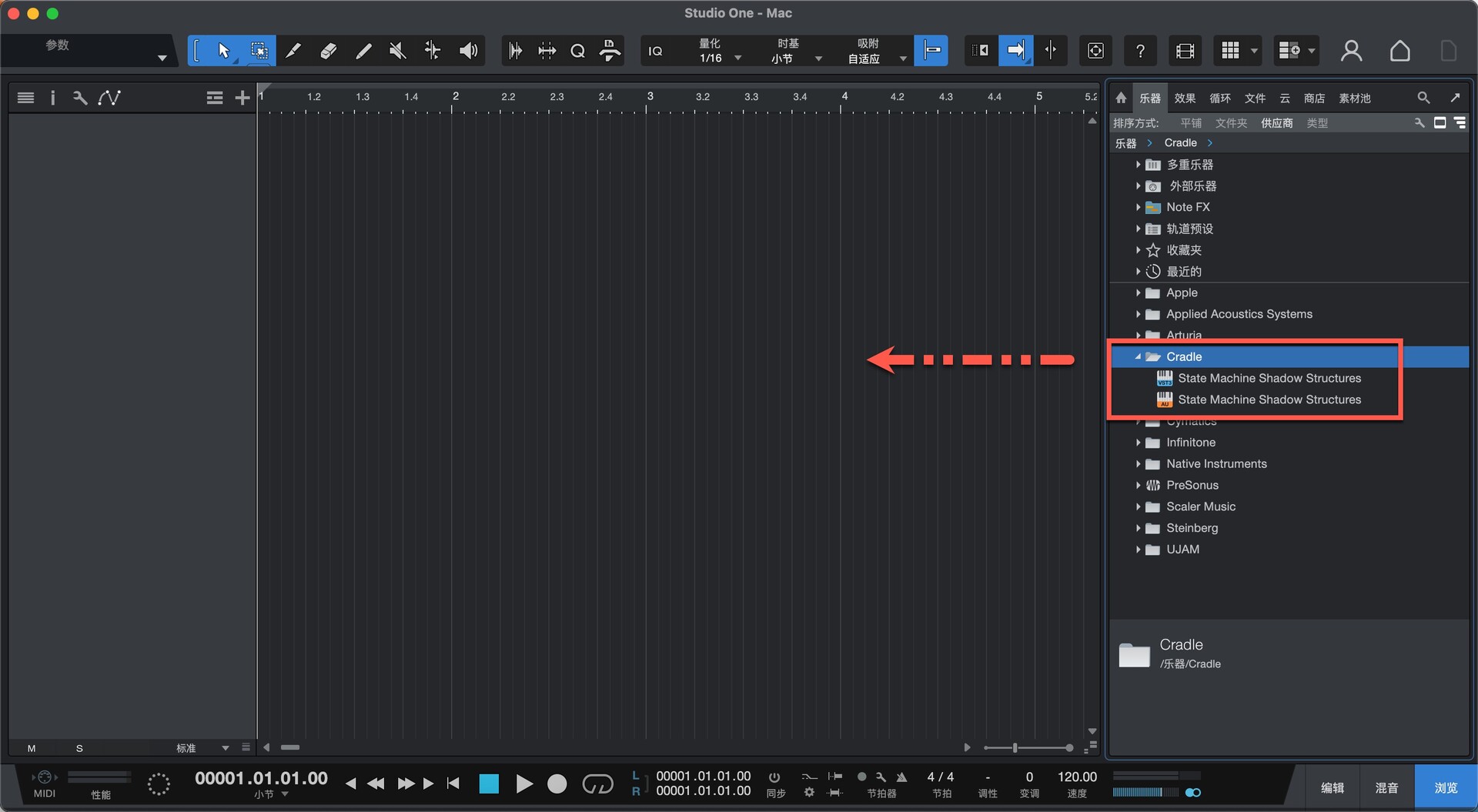Search the browser with magnifier icon

point(1423,98)
